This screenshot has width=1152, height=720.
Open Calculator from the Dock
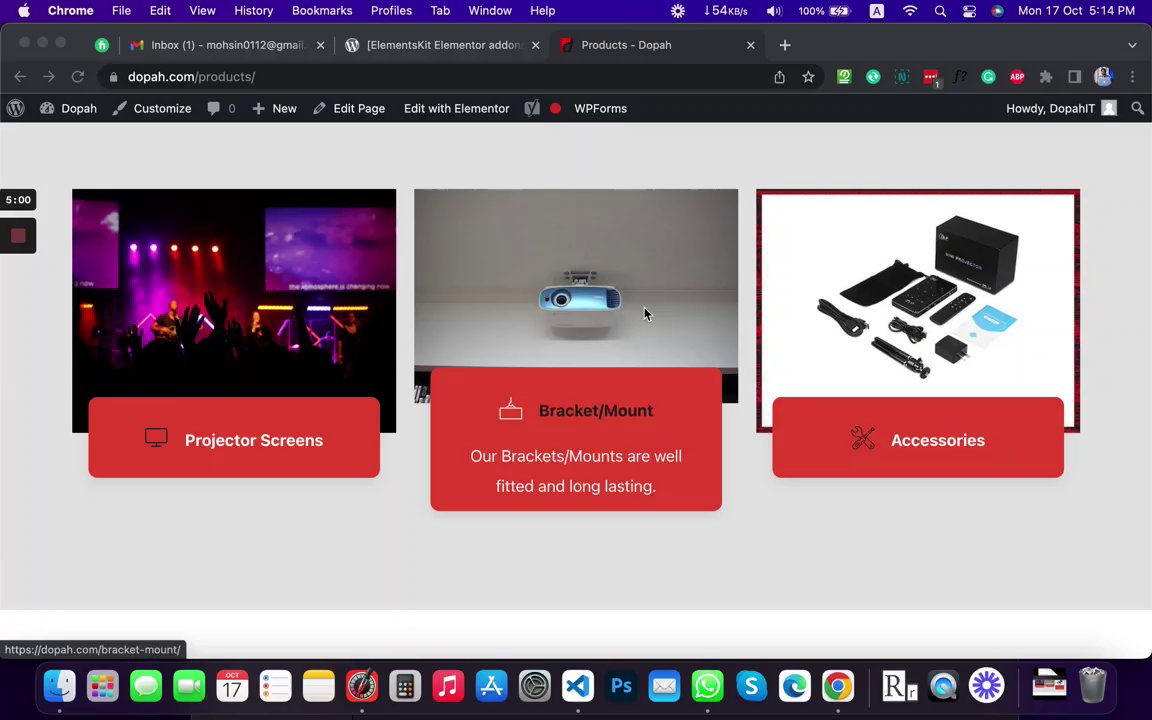[405, 686]
